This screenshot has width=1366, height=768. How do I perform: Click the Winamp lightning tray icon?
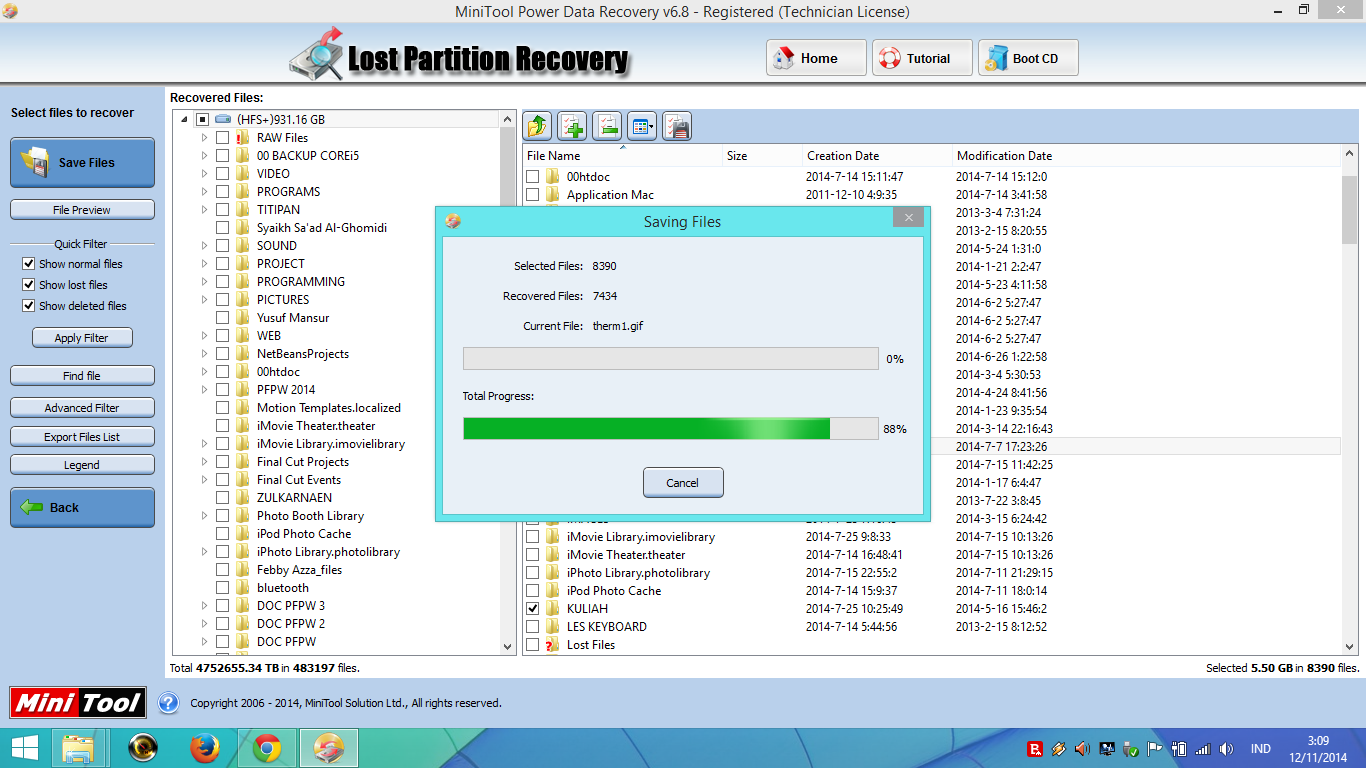tap(1060, 749)
